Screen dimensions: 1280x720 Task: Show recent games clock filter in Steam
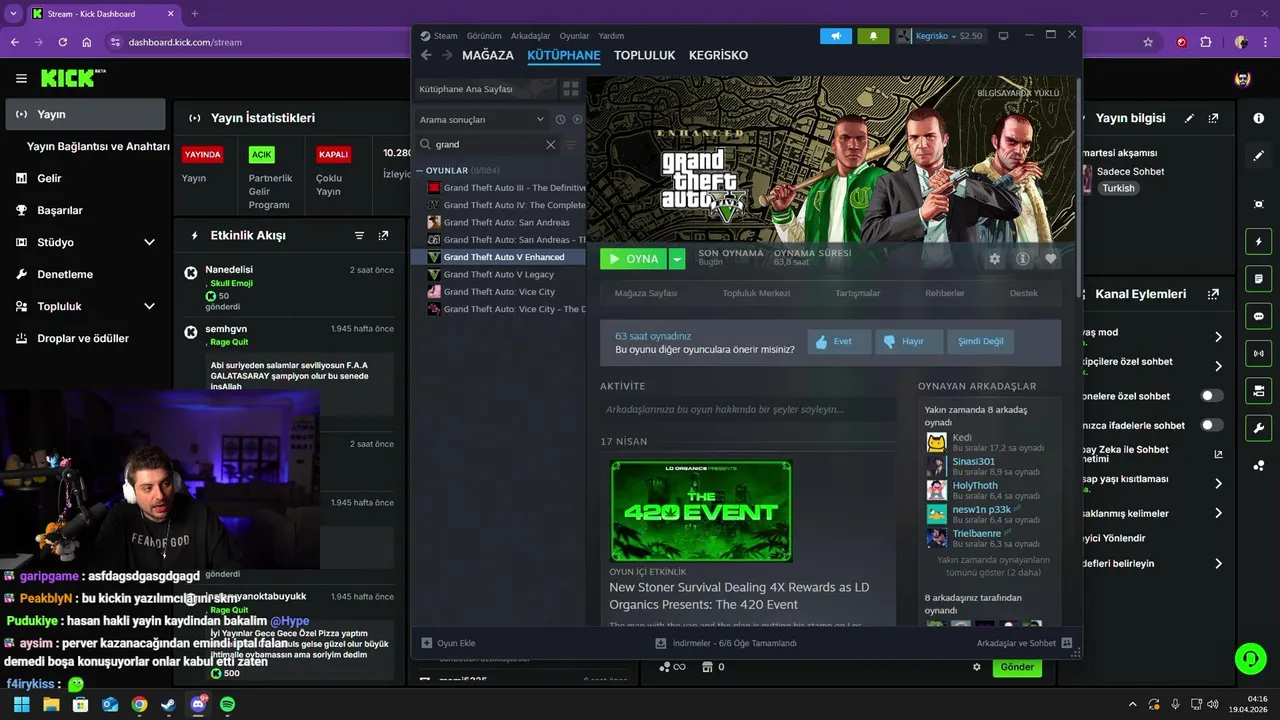[x=560, y=119]
